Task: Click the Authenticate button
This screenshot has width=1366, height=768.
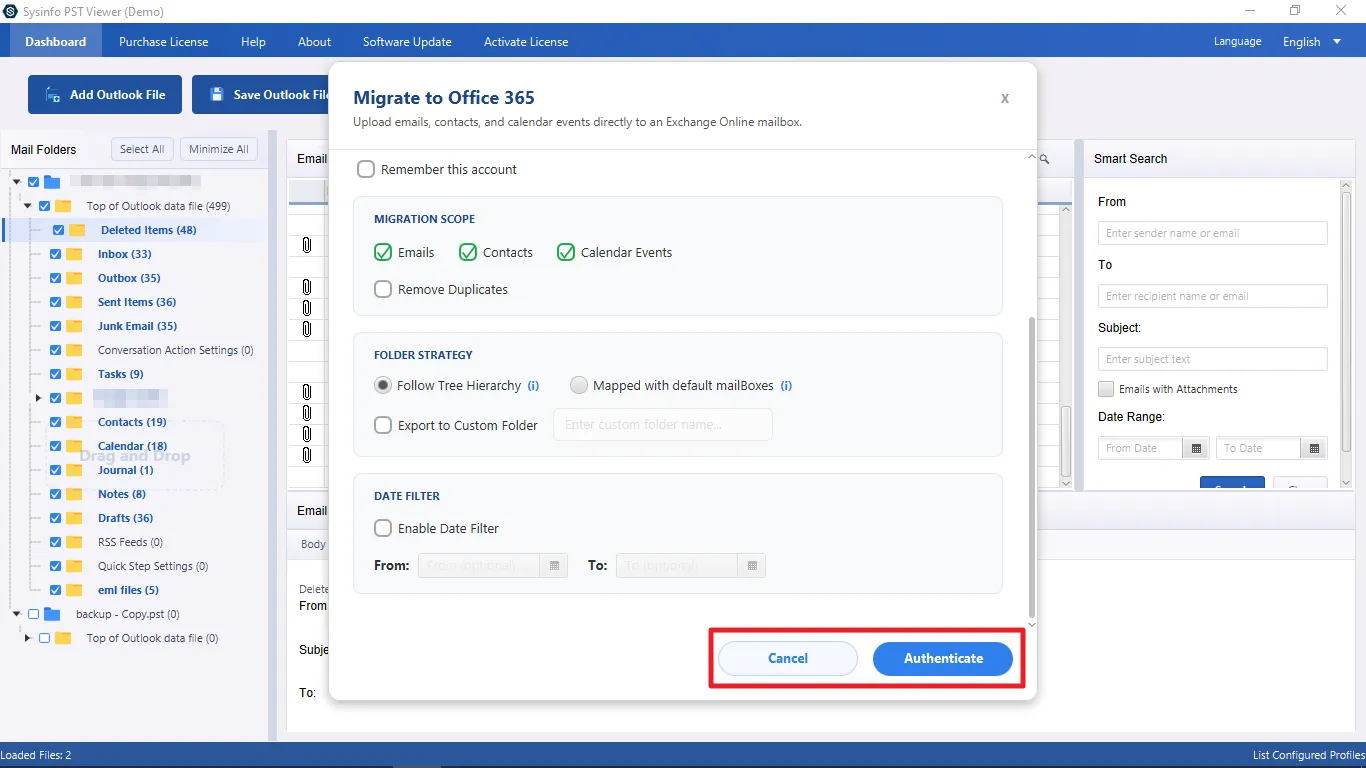Action: pos(943,658)
